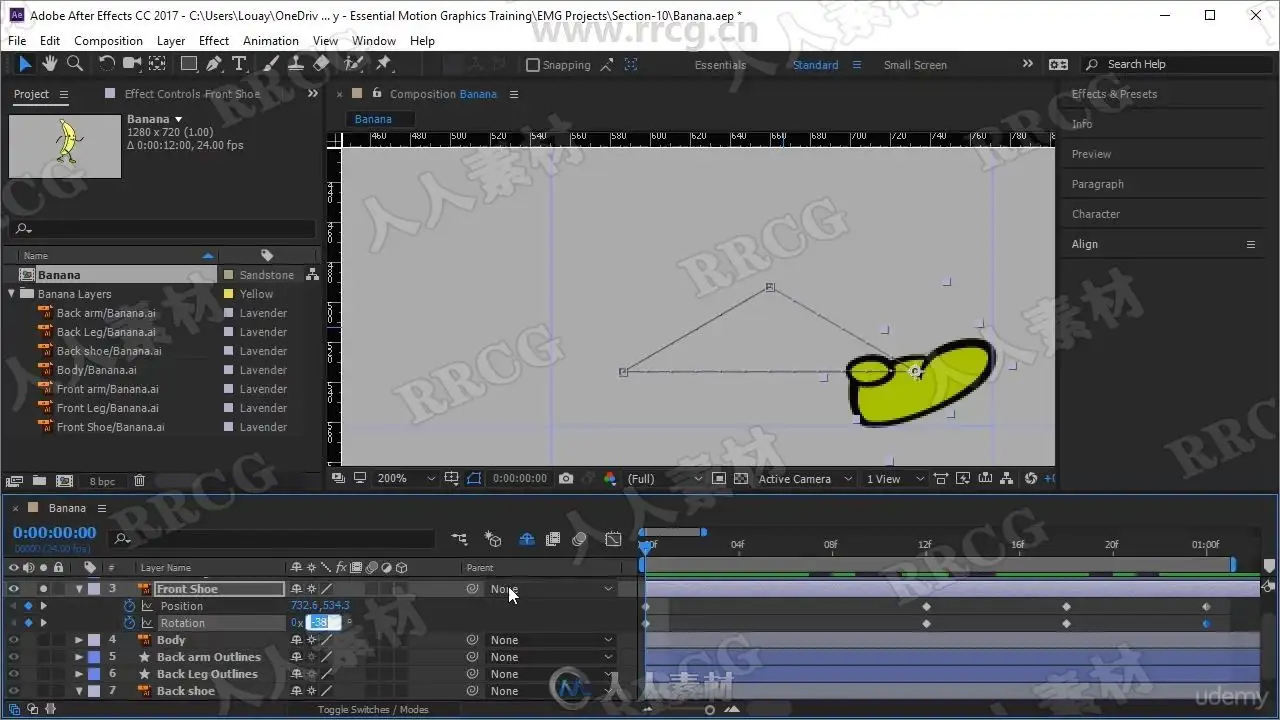This screenshot has height=720, width=1280.
Task: Select the Rotation tool
Action: coord(107,64)
